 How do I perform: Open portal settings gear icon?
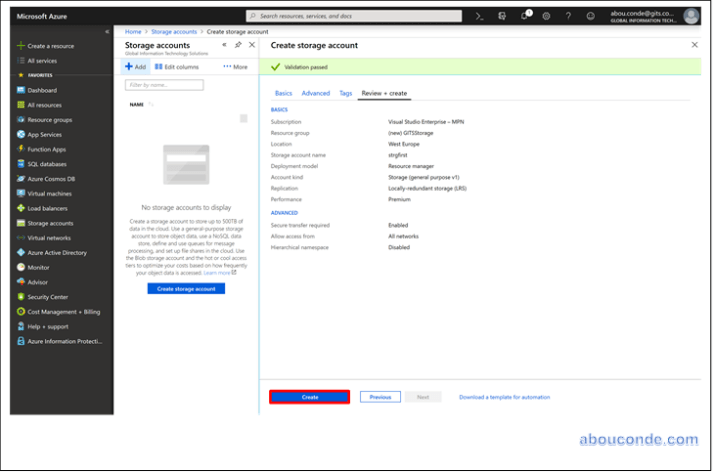coord(546,16)
